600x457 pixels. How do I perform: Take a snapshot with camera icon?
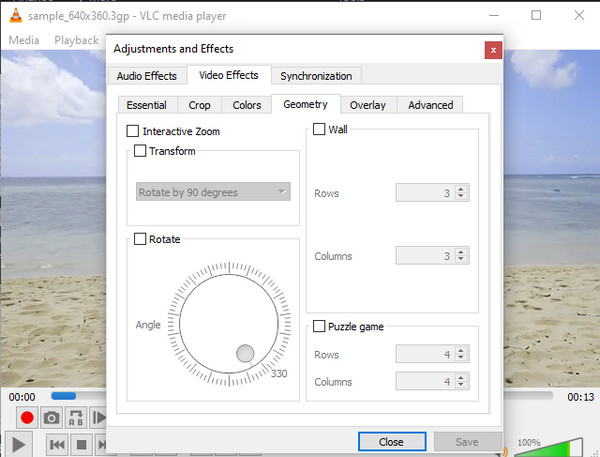(x=51, y=418)
